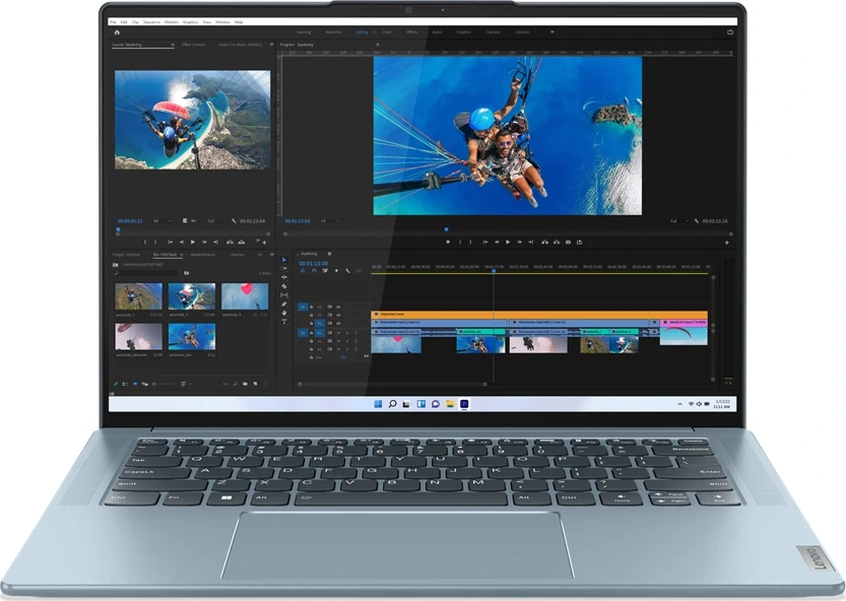Click the Premiere Pro icon in the taskbar
The height and width of the screenshot is (601, 846).
(465, 403)
